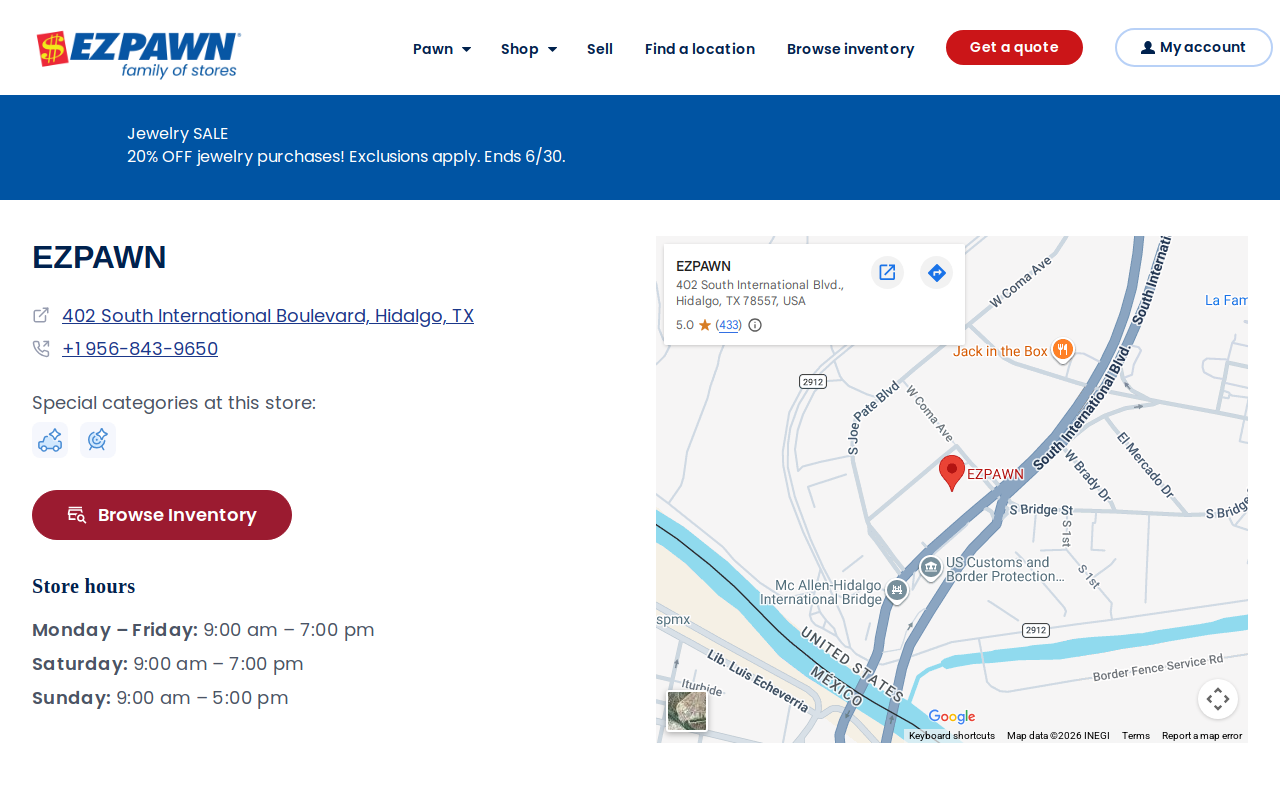Click the fullscreen map toggle icon
The width and height of the screenshot is (1280, 800).
click(x=1218, y=699)
